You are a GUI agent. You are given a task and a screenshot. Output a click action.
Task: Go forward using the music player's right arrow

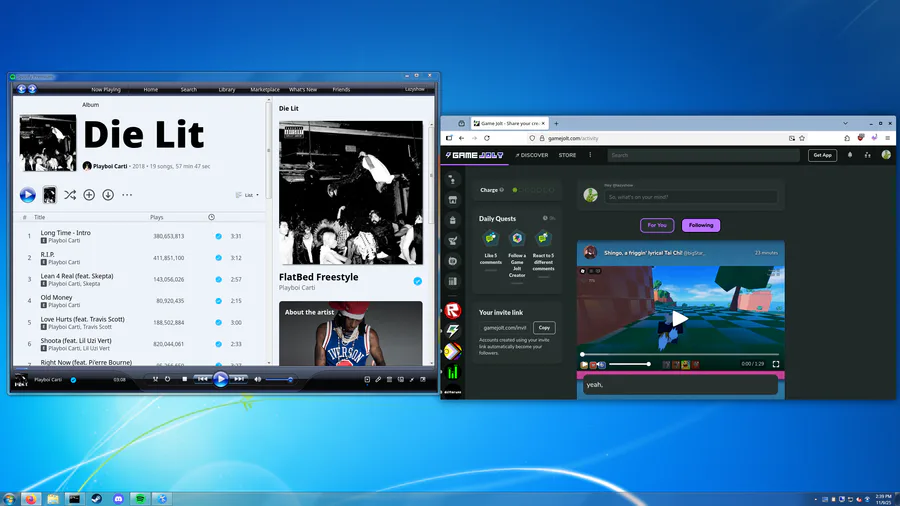[x=32, y=89]
